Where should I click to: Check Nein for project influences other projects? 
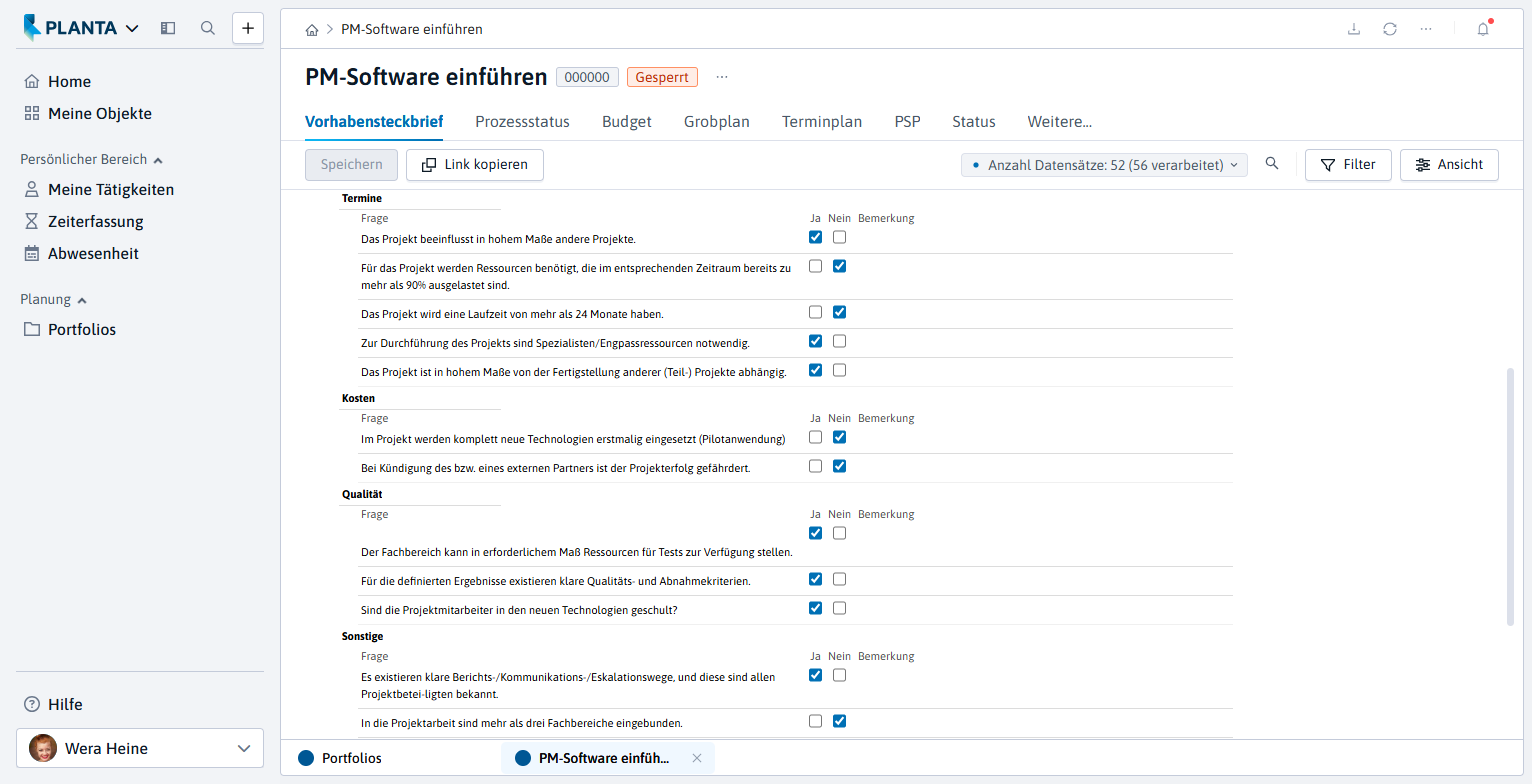(839, 237)
